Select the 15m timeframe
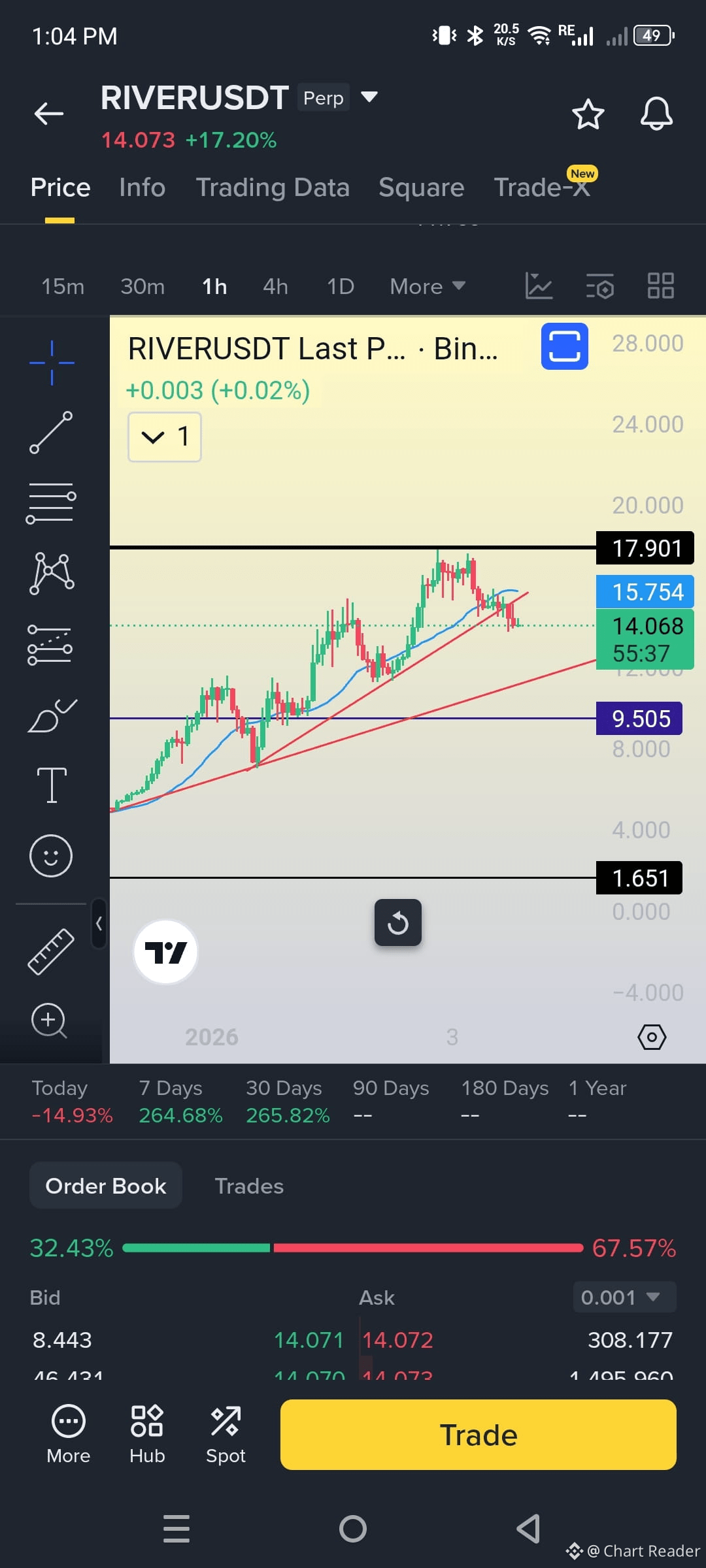The image size is (706, 1568). (x=63, y=286)
